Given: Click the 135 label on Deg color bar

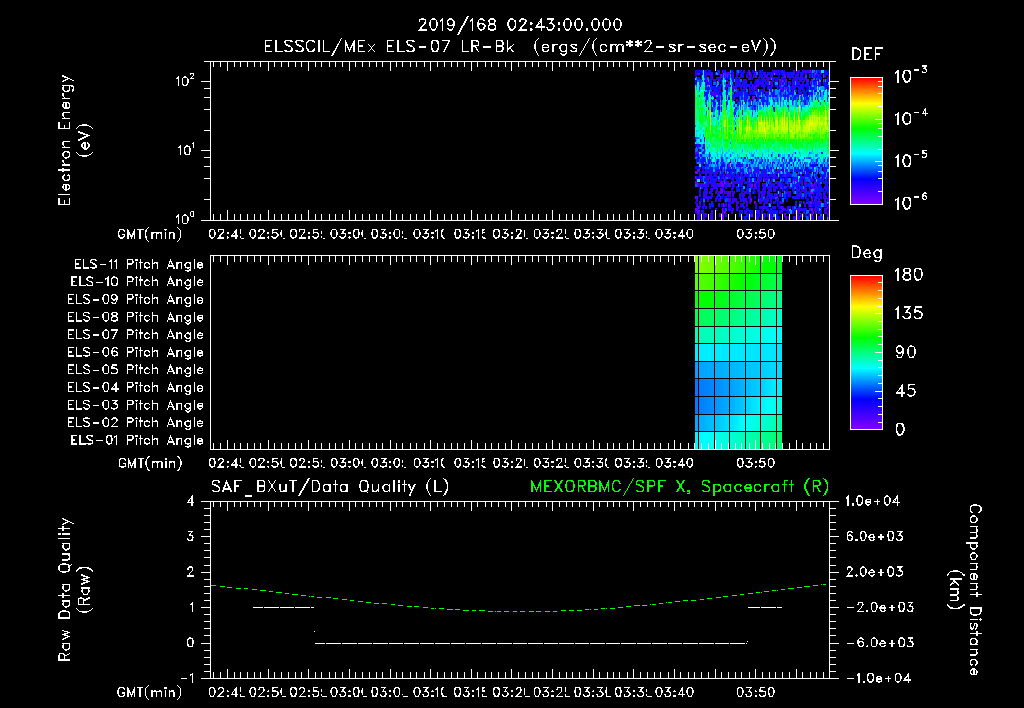Looking at the screenshot, I should click(x=908, y=314).
